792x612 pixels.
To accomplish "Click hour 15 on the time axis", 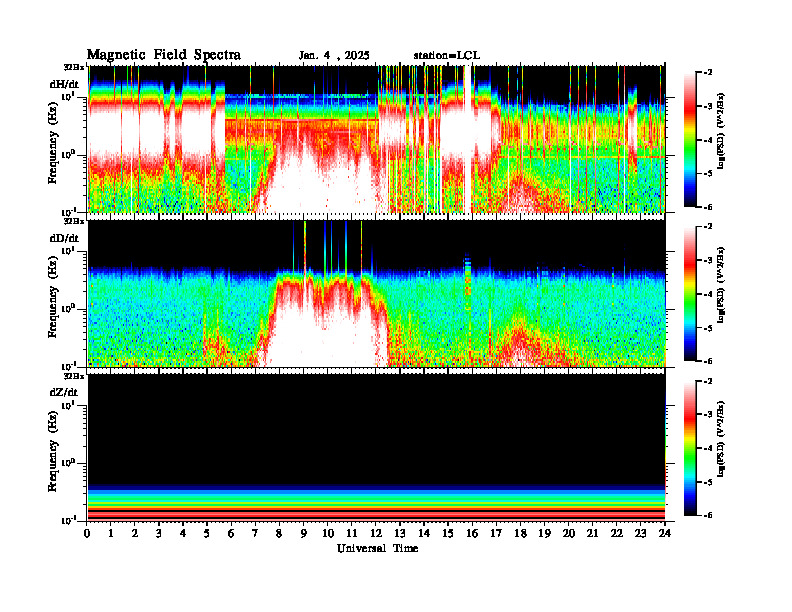I will tap(448, 533).
